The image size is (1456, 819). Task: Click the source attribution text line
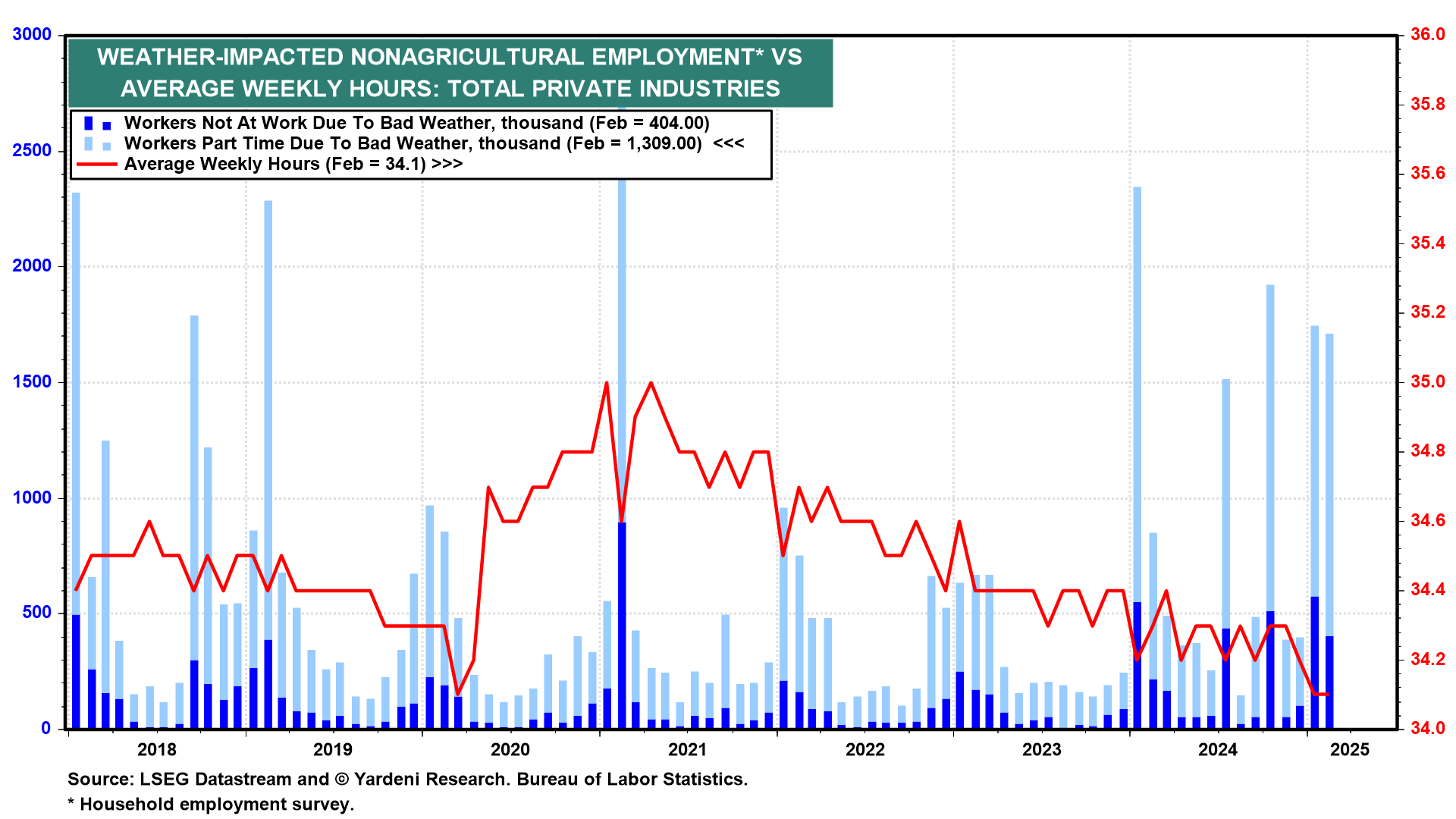click(x=407, y=779)
